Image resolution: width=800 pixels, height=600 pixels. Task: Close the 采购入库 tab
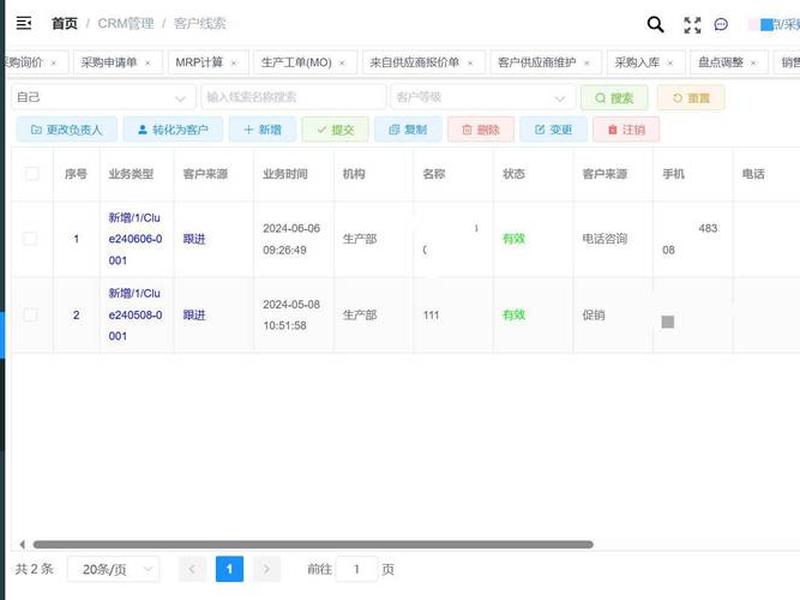pos(670,63)
